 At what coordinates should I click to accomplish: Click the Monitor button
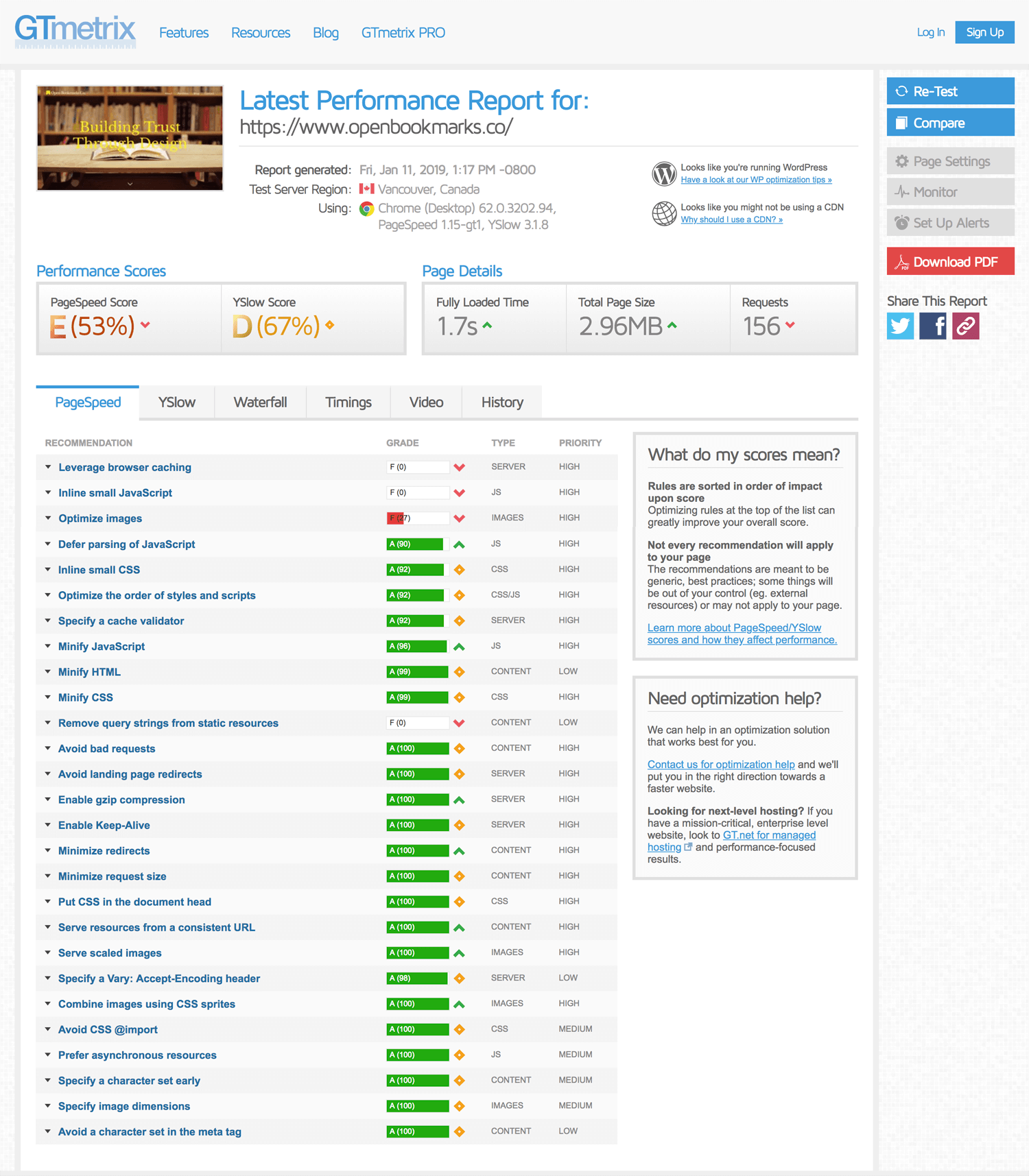coord(950,192)
